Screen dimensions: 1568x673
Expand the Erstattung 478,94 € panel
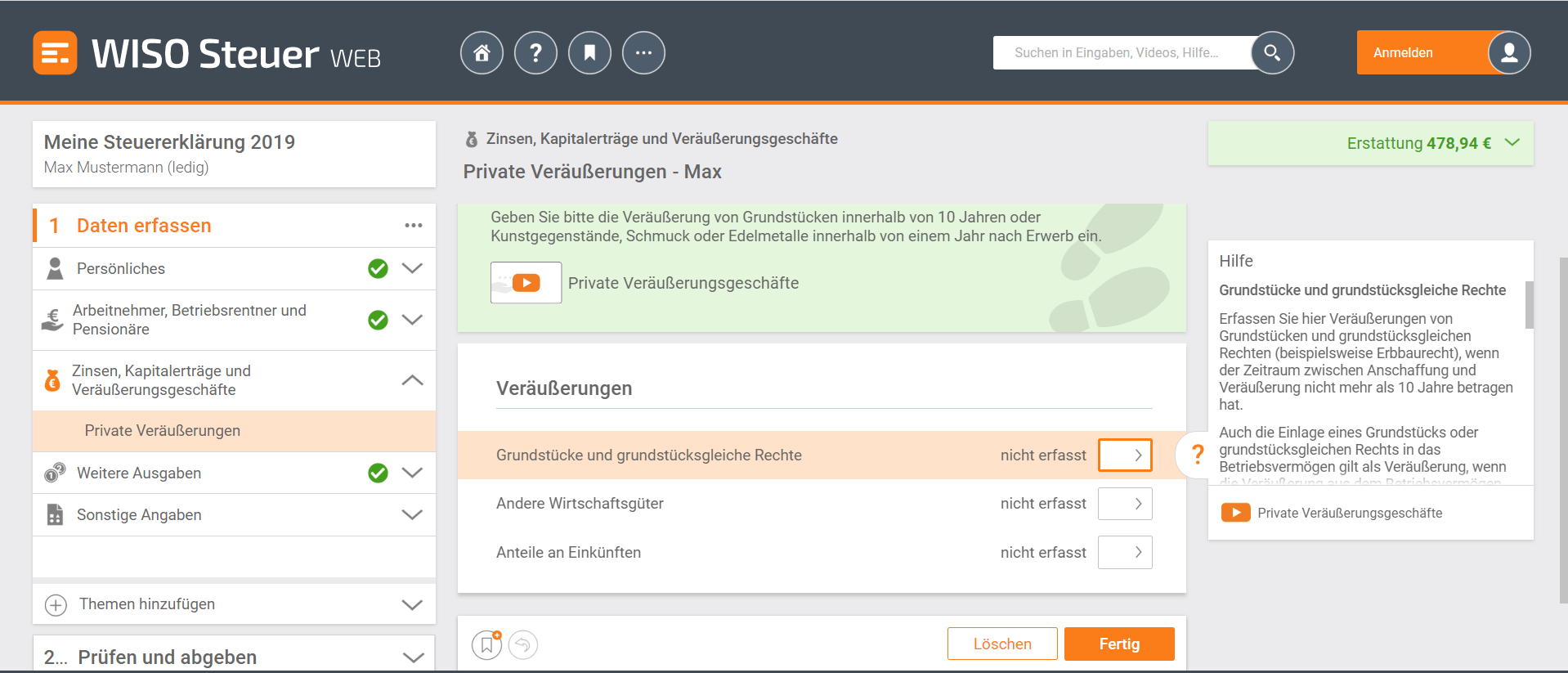coord(1370,143)
